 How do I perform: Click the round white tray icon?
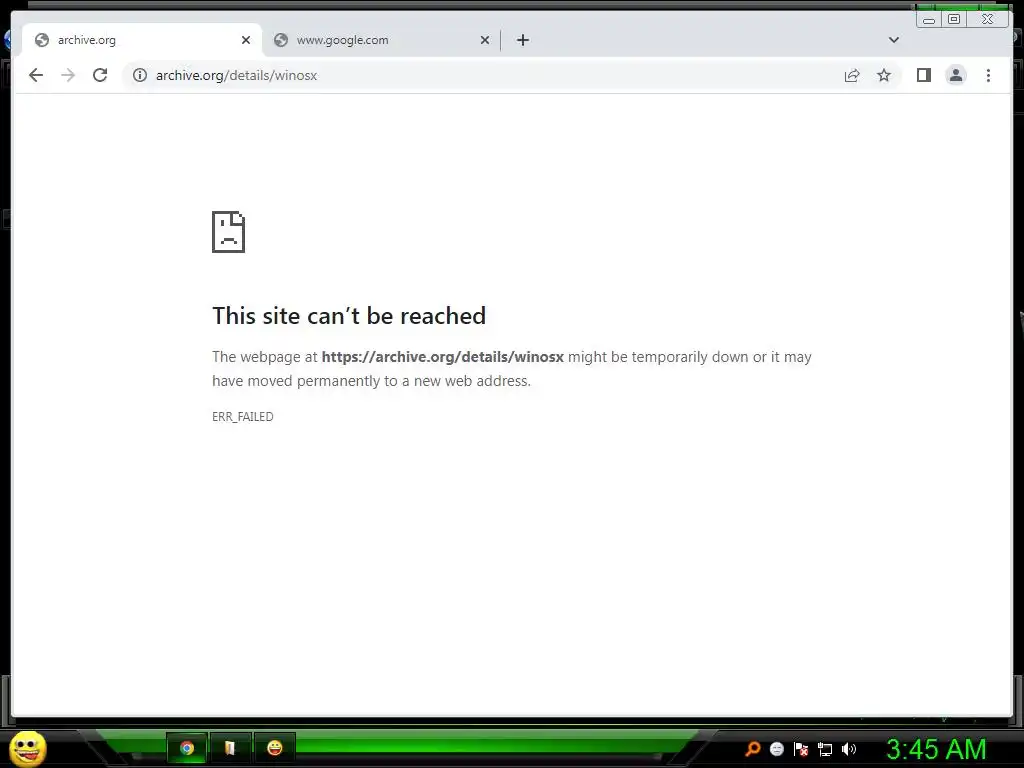coord(776,749)
